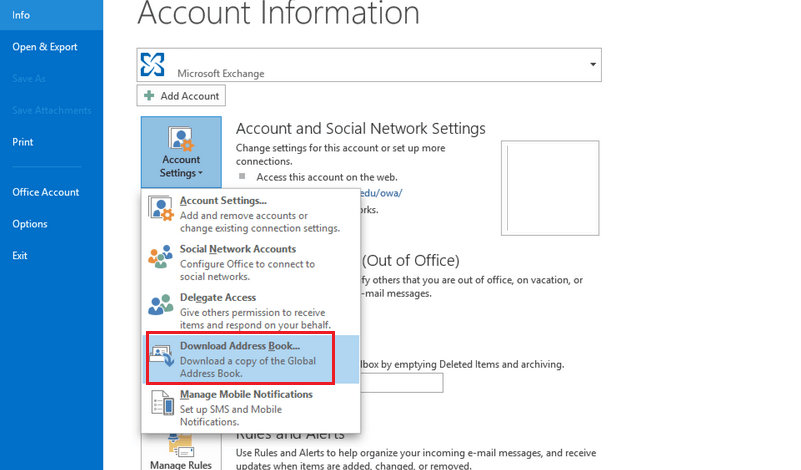
Task: Click the Manage Mobile Notifications phone icon
Action: coord(162,403)
